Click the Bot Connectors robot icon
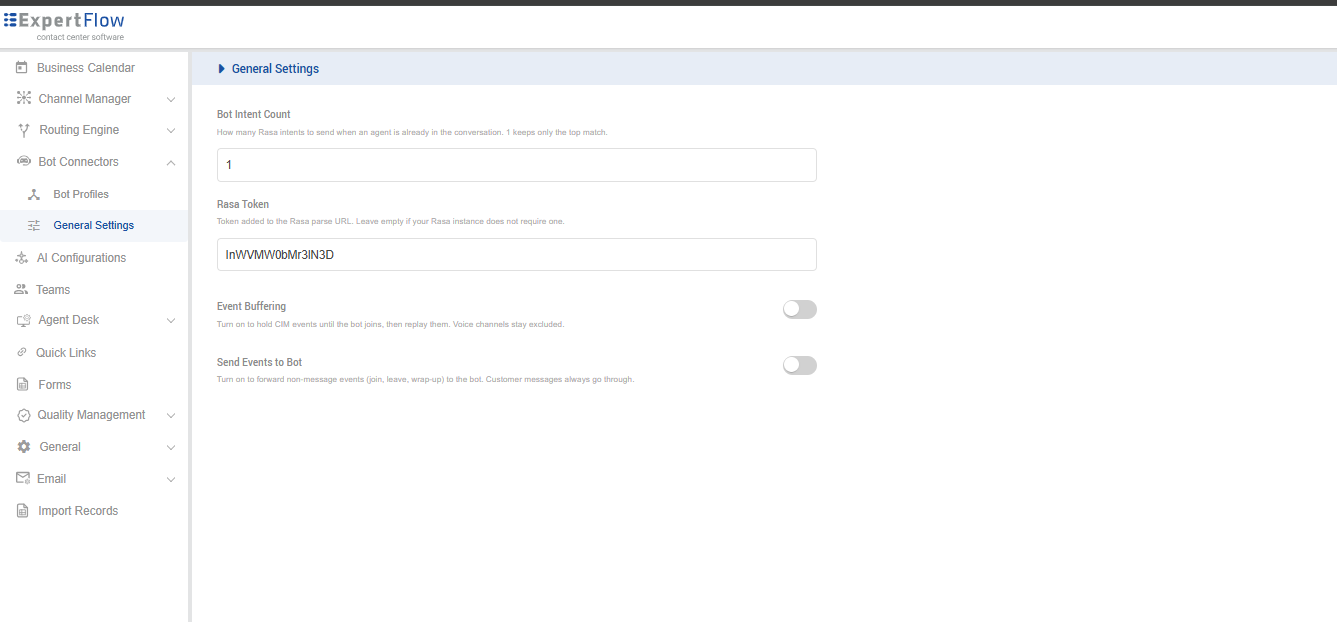 pyautogui.click(x=24, y=161)
